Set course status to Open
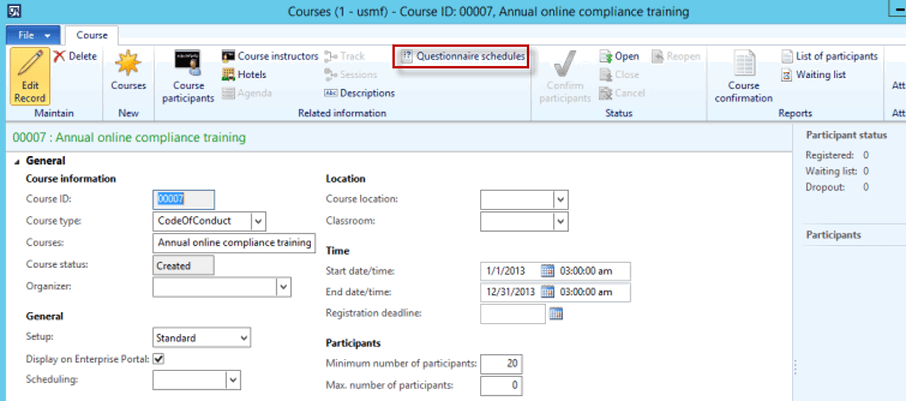This screenshot has width=906, height=401. point(619,56)
